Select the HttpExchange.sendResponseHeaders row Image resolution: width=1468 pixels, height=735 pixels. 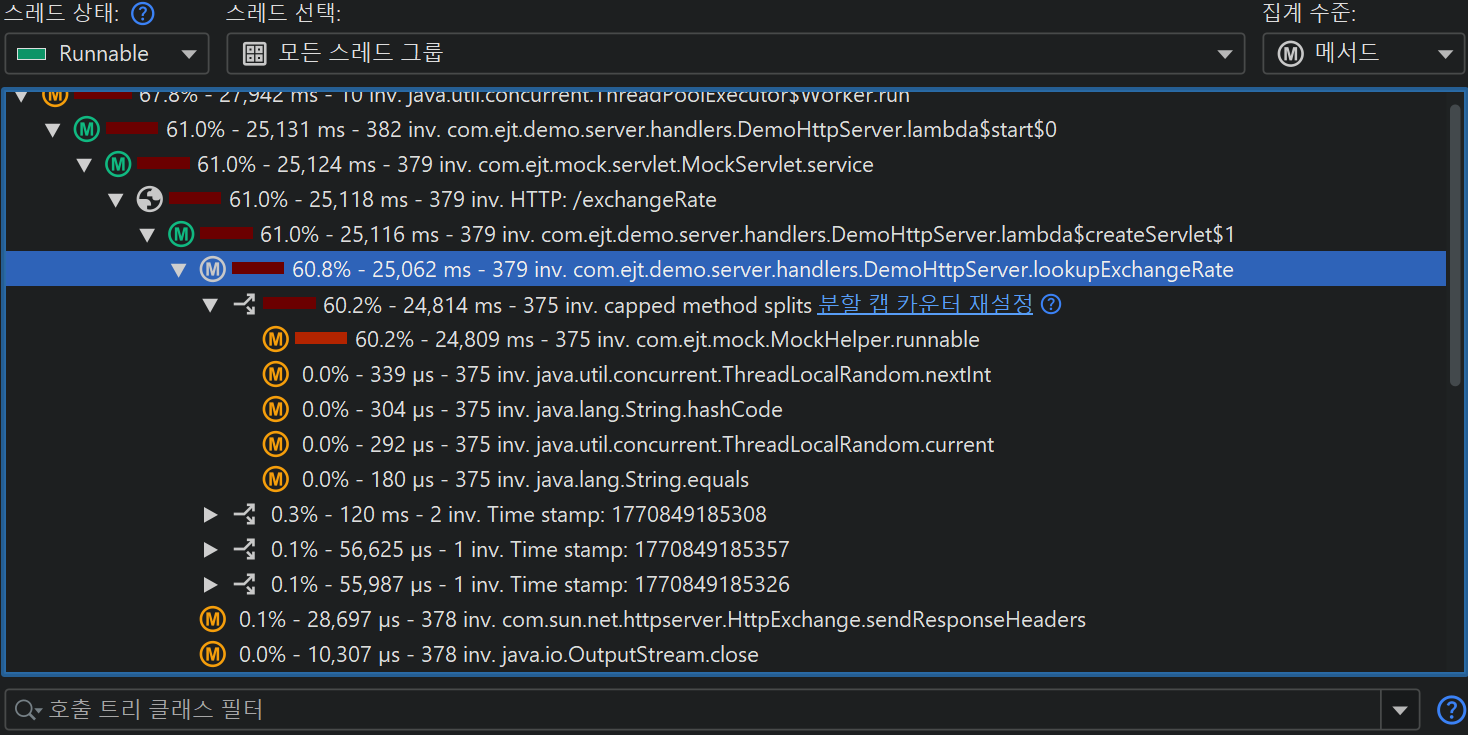[662, 620]
